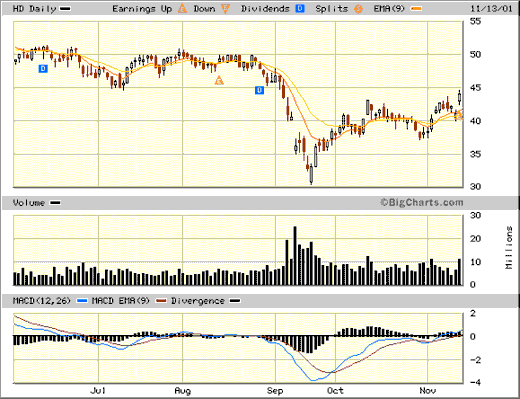Click the 'Nov' month axis label
The width and height of the screenshot is (520, 399).
pos(428,390)
